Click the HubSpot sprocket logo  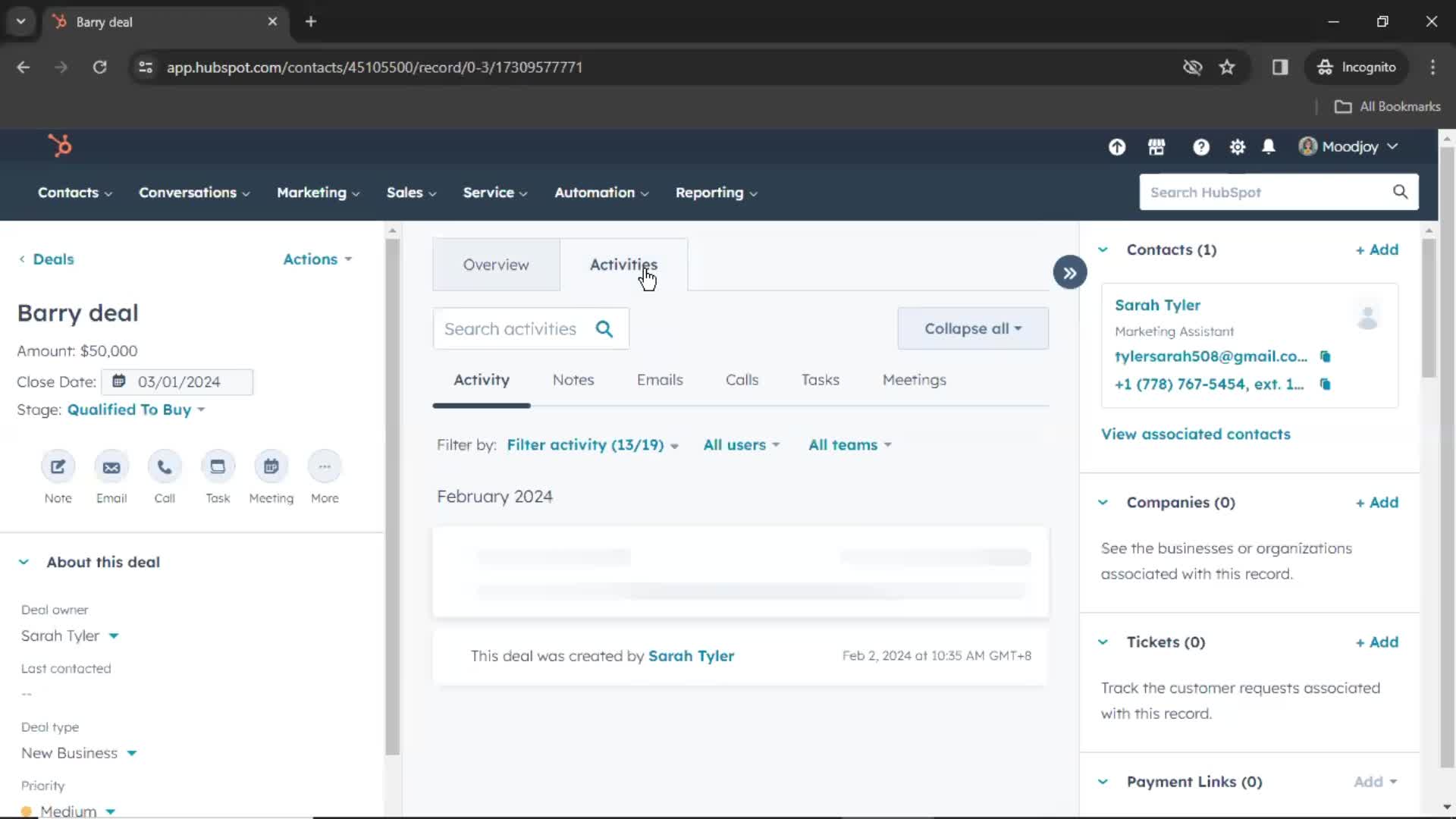coord(60,146)
